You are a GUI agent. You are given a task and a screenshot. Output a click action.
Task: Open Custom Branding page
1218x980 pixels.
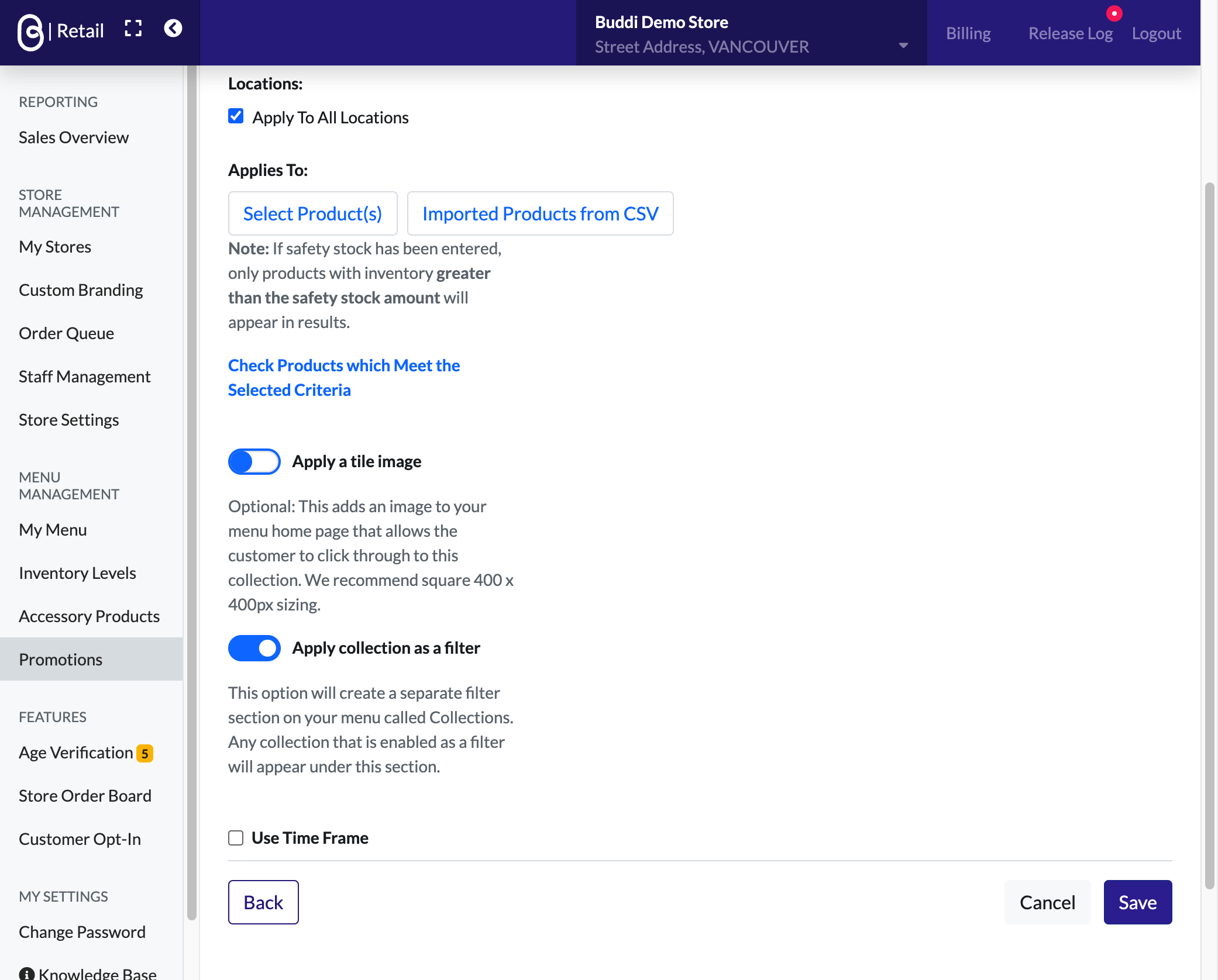pyautogui.click(x=81, y=290)
